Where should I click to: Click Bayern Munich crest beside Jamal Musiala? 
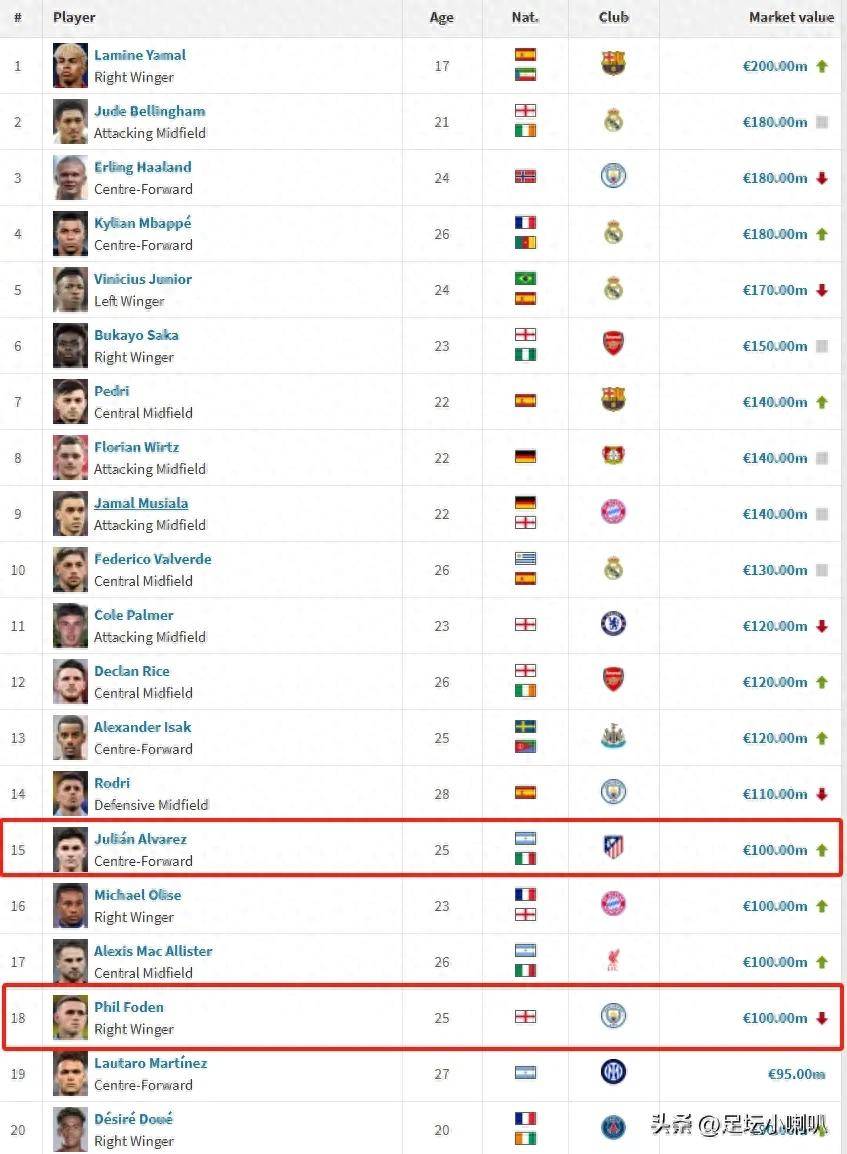[613, 511]
